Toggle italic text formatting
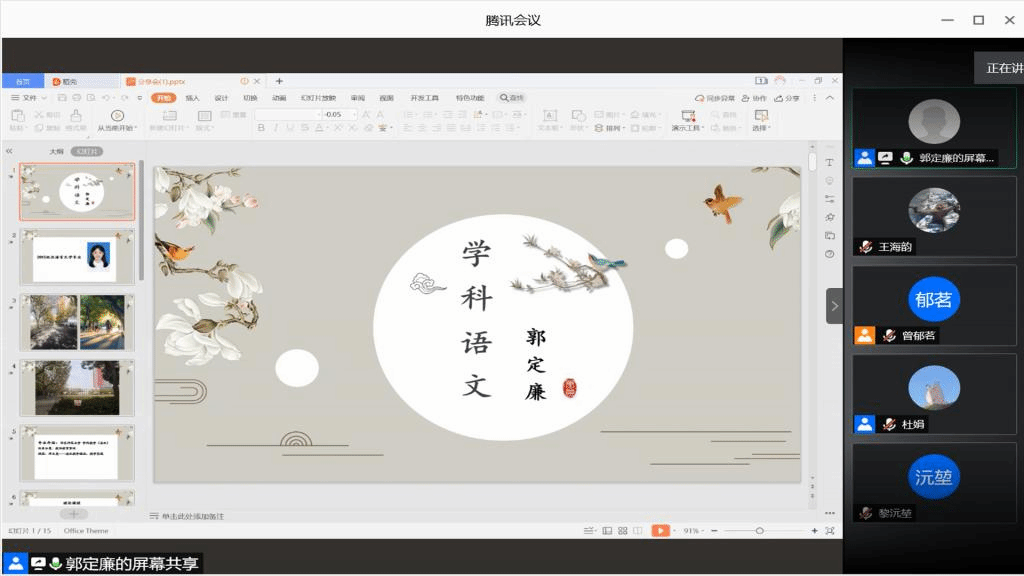This screenshot has height=576, width=1024. pos(275,128)
